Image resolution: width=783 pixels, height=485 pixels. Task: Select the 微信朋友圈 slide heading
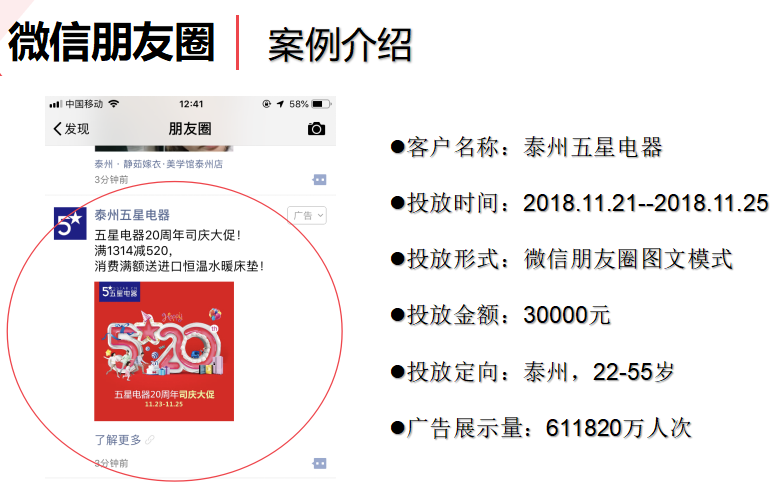(112, 41)
